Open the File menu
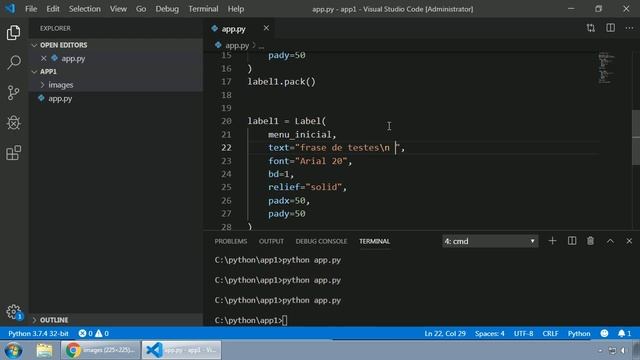Image resolution: width=640 pixels, height=360 pixels. tap(31, 9)
